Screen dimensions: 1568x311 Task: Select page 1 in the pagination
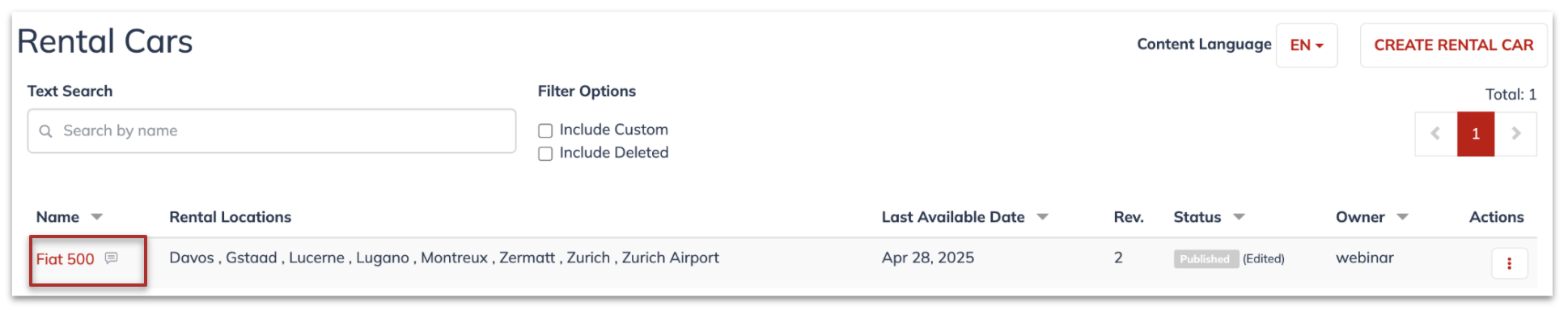pos(1476,134)
